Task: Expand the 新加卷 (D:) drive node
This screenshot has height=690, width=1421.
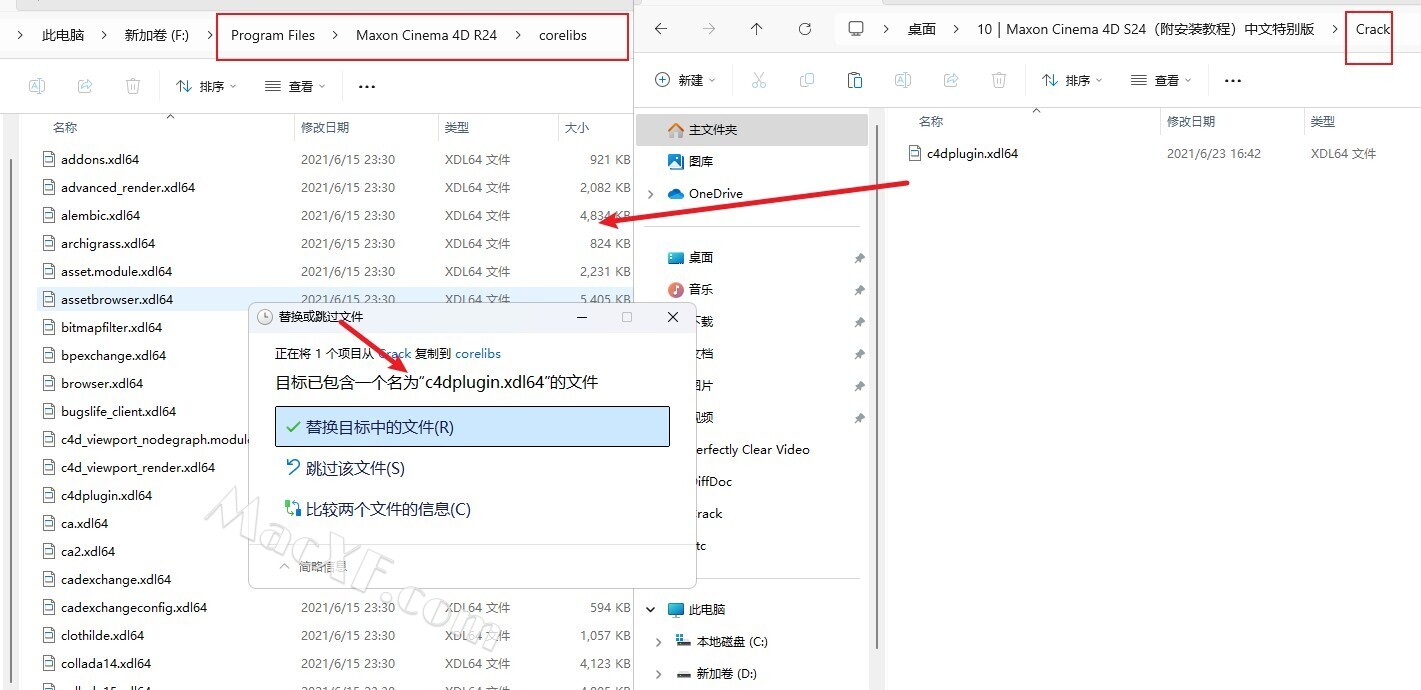Action: [x=659, y=674]
